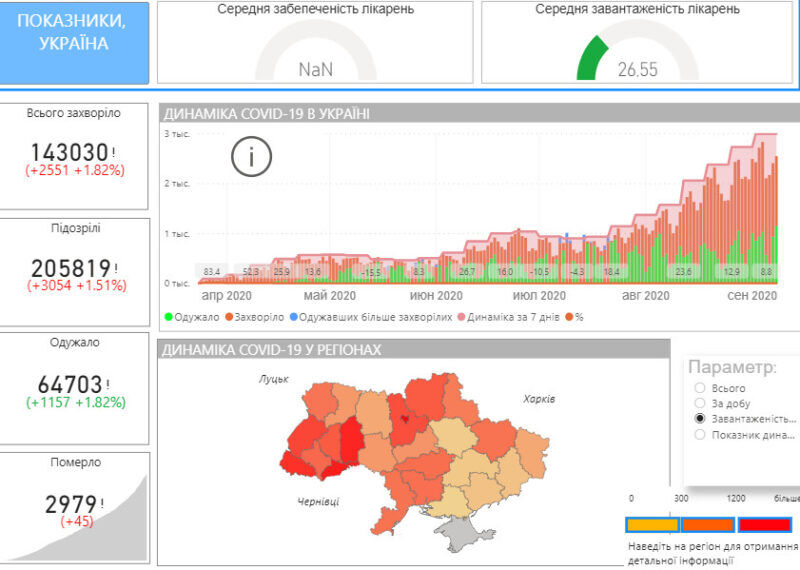
Task: Click 'ДИНАМІКА COVID-19 У РЕГІОНАХ' header
Action: (x=271, y=350)
